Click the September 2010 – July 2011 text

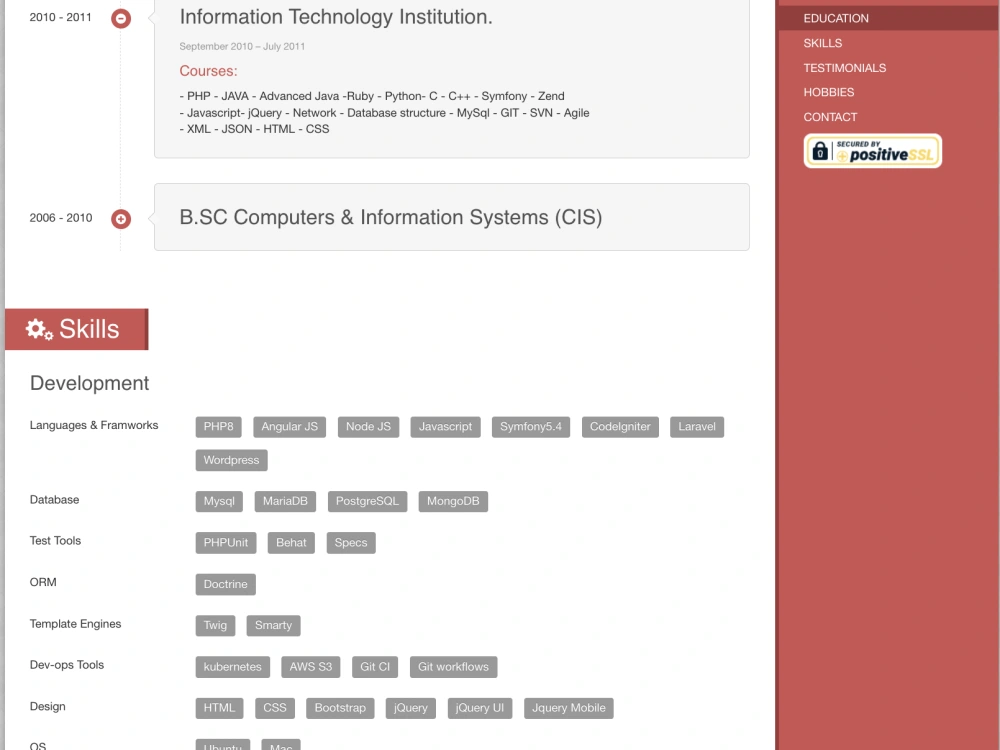tap(242, 47)
